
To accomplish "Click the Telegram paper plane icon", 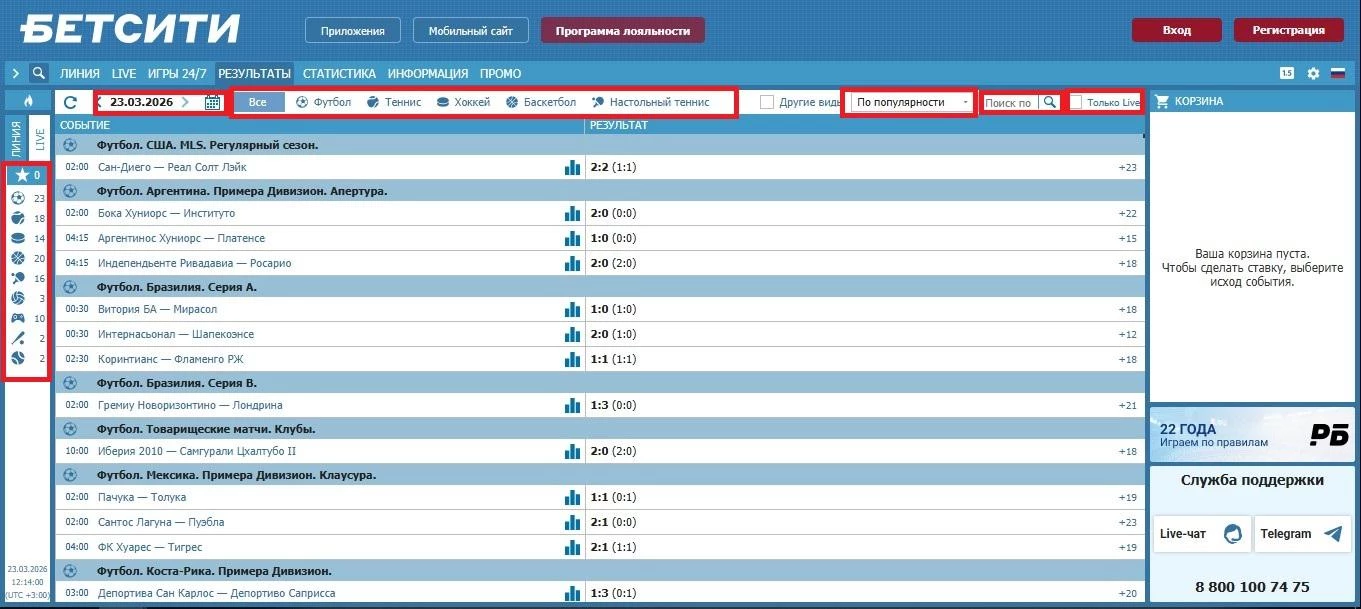I will point(1332,533).
